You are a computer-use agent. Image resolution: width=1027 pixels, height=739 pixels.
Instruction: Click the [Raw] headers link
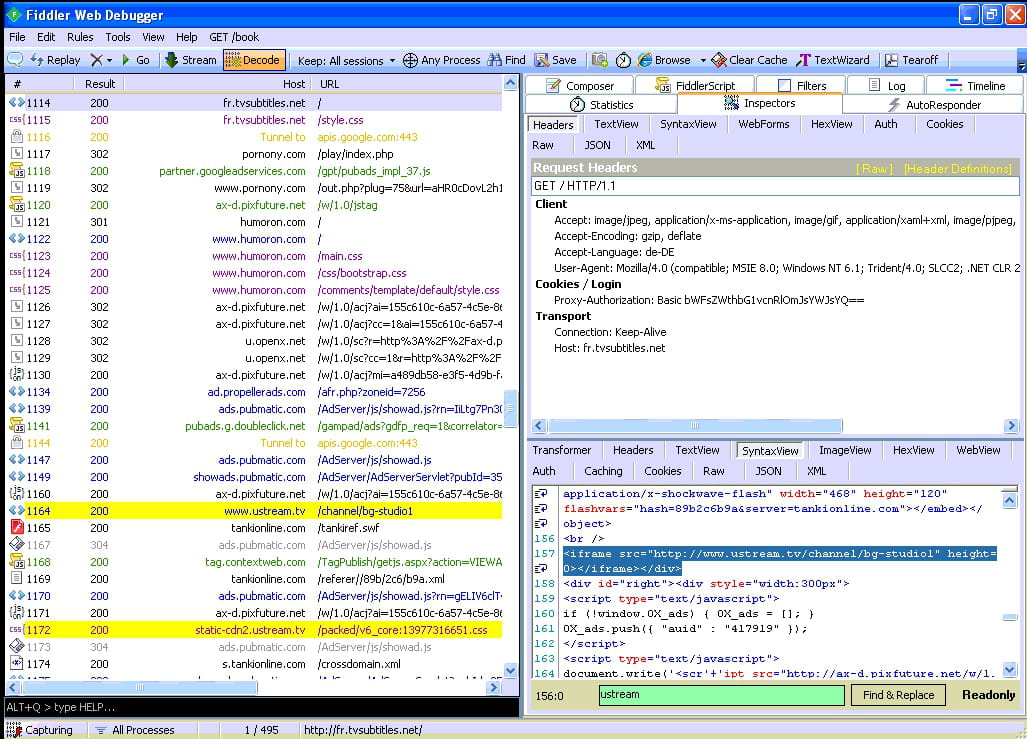874,168
